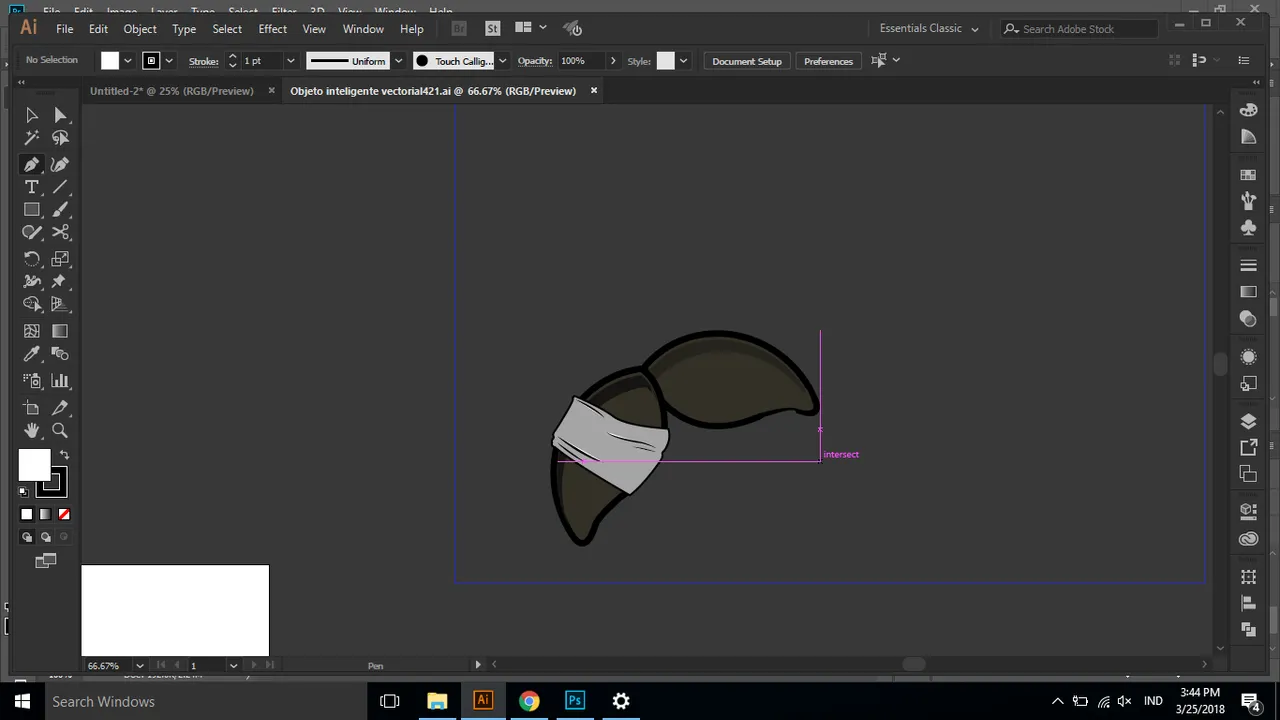The width and height of the screenshot is (1280, 720).
Task: Swap fill and stroke colors arrow
Action: click(64, 455)
